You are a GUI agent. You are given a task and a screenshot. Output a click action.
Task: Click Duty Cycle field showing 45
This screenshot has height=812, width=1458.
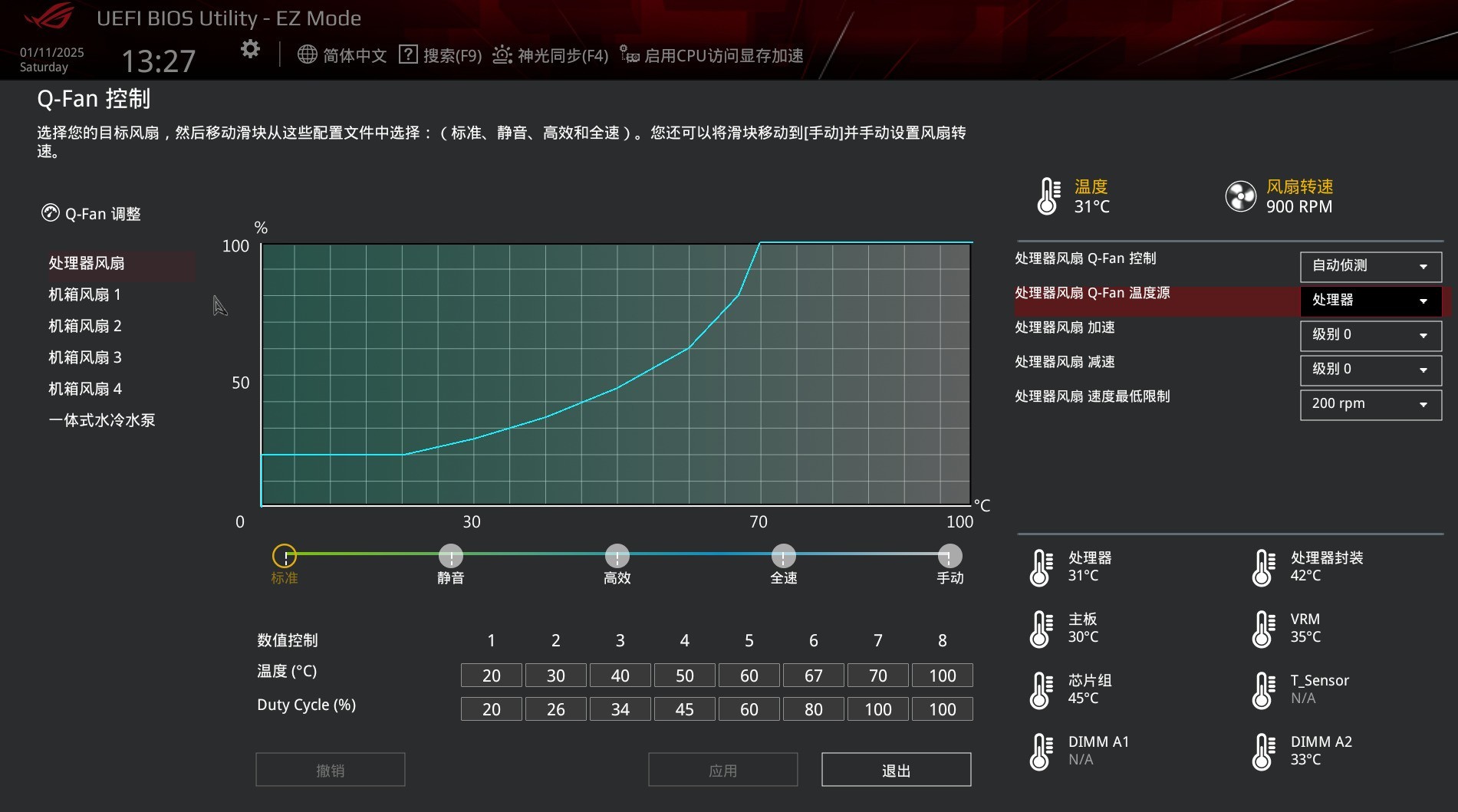pyautogui.click(x=685, y=709)
